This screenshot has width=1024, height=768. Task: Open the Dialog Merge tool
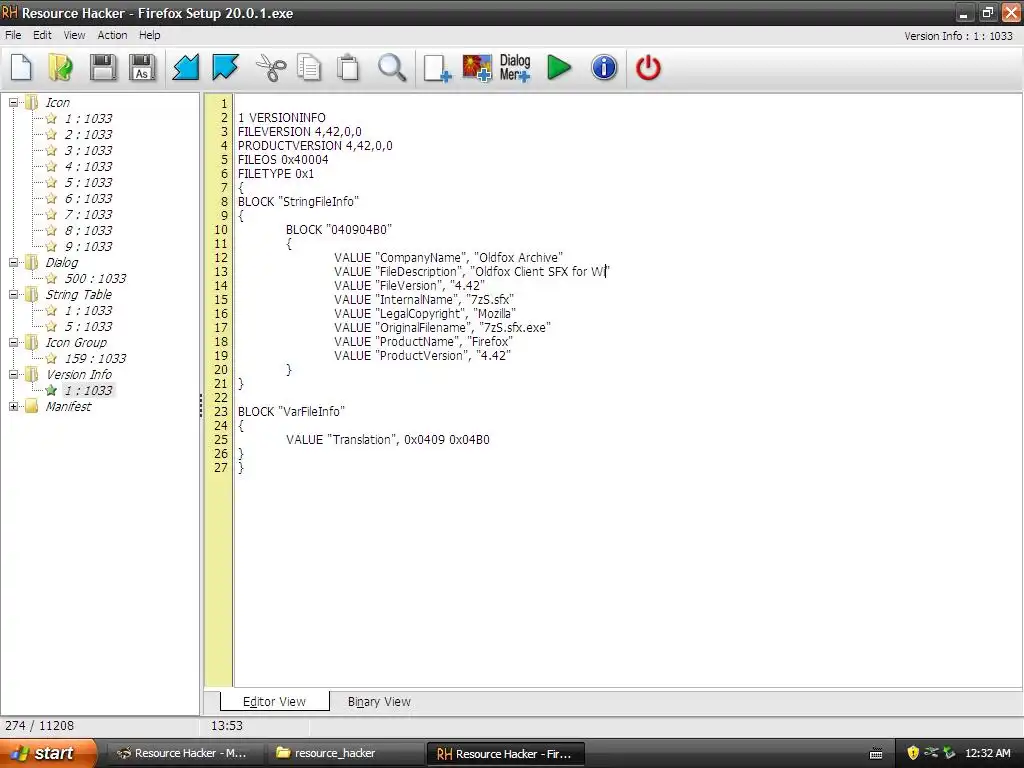[x=515, y=68]
